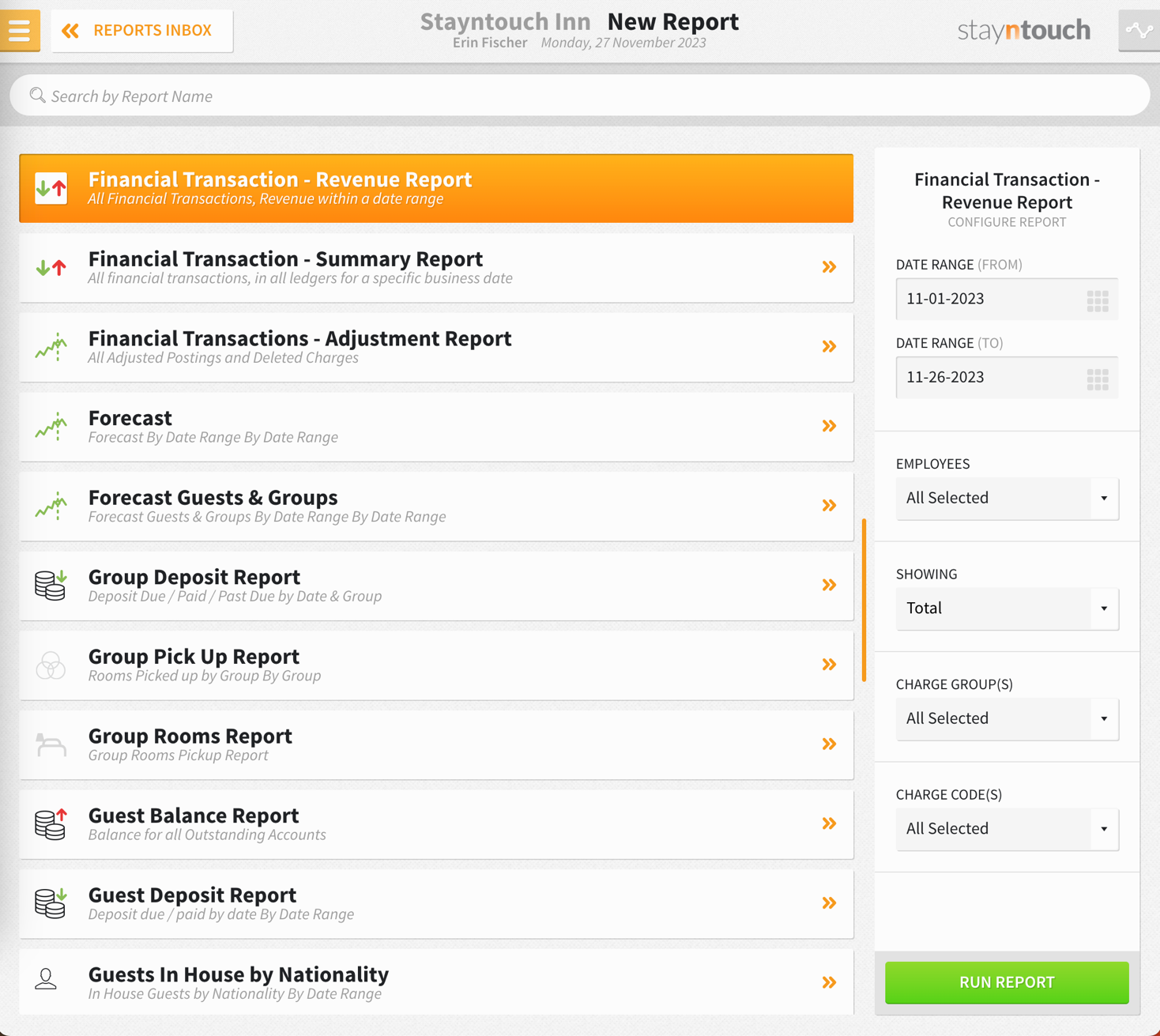Select Group Deposit Report title
Screen dimensions: 1160x1036
(x=194, y=577)
